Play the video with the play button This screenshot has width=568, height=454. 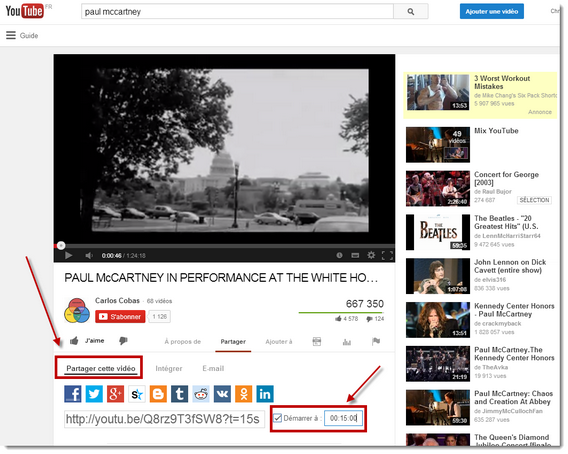click(x=68, y=255)
